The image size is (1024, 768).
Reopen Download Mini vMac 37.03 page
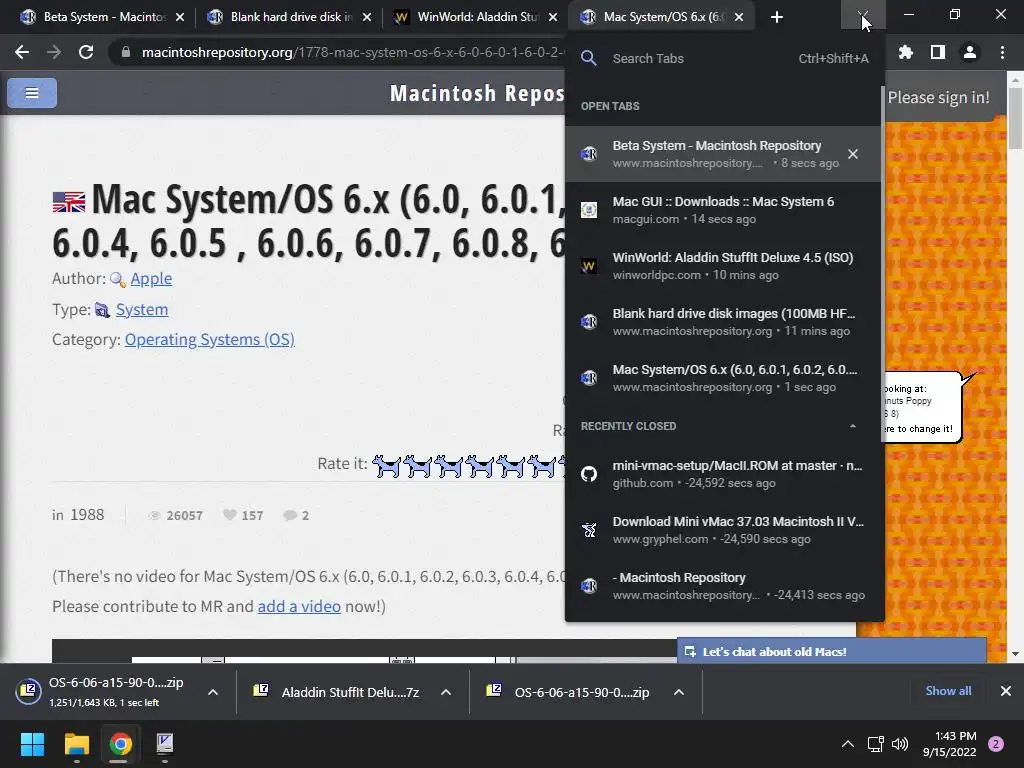[723, 530]
